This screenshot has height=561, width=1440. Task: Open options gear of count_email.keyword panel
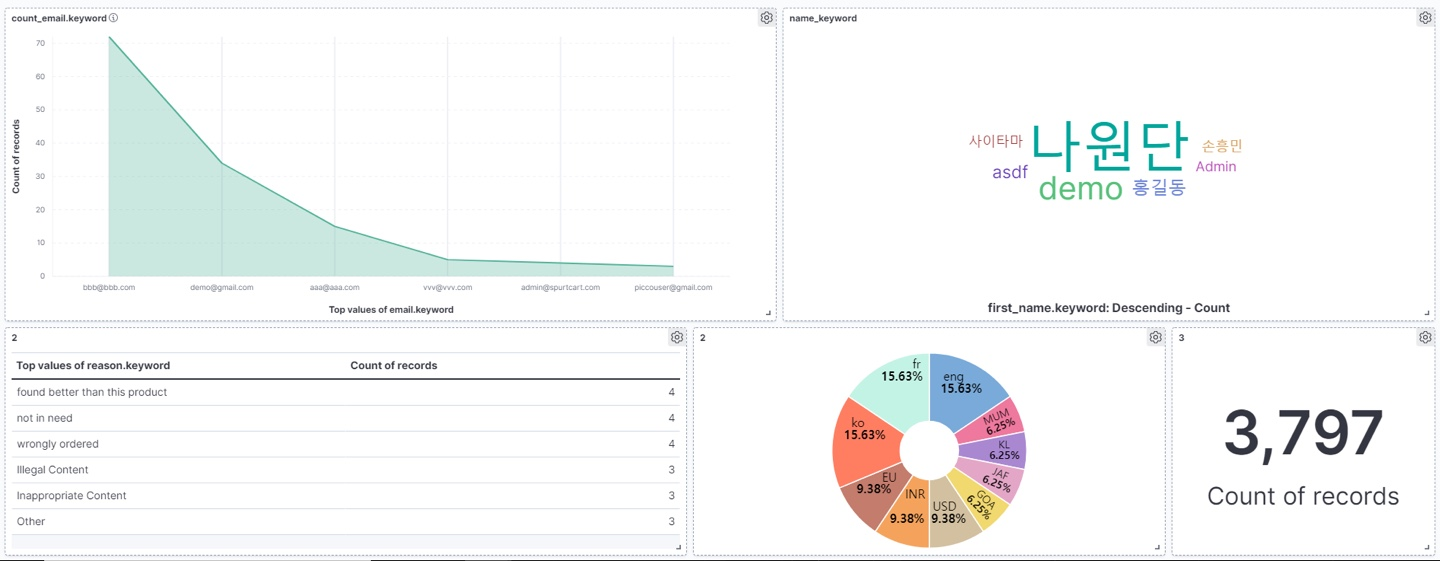pyautogui.click(x=766, y=18)
